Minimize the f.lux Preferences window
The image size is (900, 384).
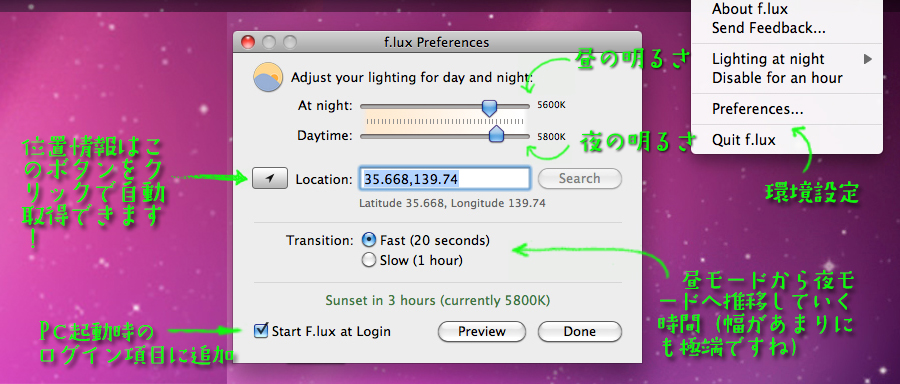(x=269, y=42)
